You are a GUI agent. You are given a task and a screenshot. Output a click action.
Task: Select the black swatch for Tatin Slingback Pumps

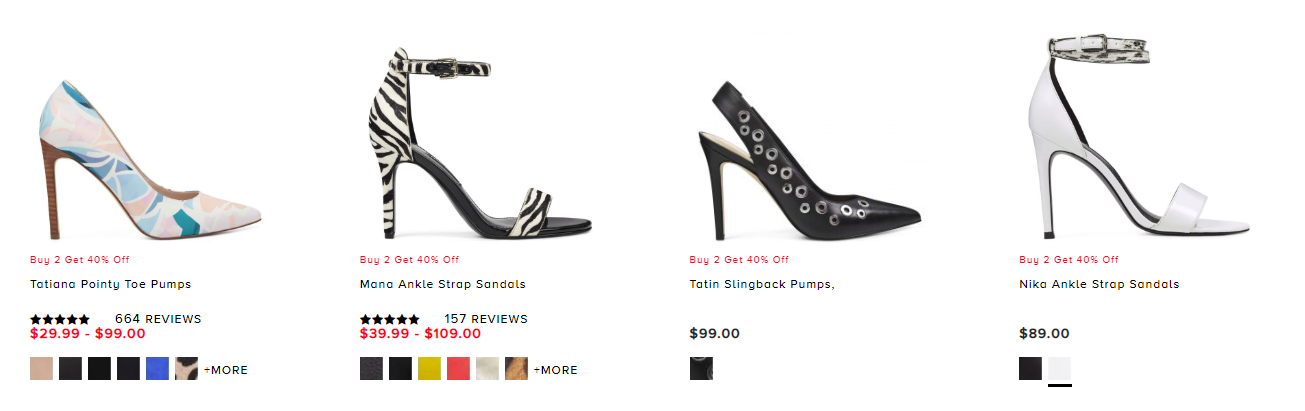coord(701,369)
